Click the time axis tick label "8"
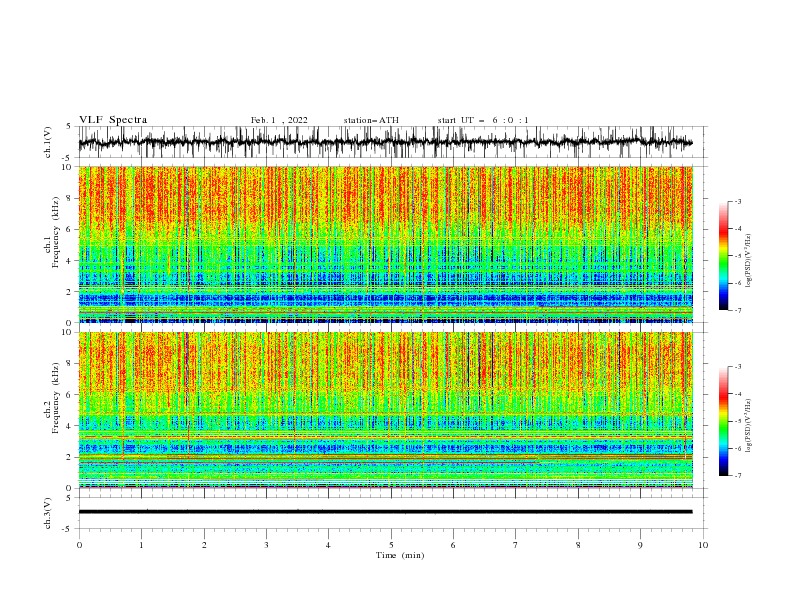 [578, 545]
